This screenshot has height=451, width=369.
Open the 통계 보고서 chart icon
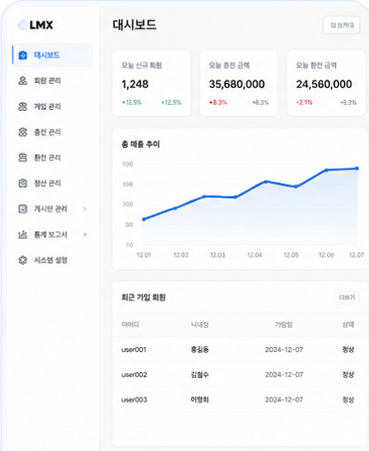pyautogui.click(x=23, y=235)
